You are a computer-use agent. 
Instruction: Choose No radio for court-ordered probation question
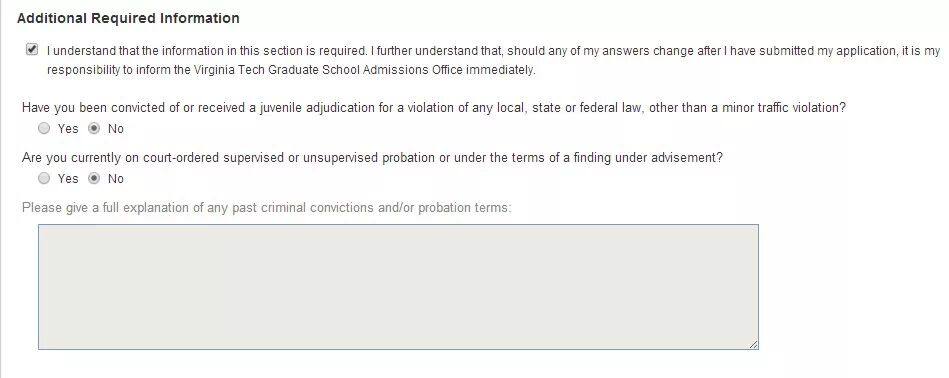pyautogui.click(x=94, y=178)
